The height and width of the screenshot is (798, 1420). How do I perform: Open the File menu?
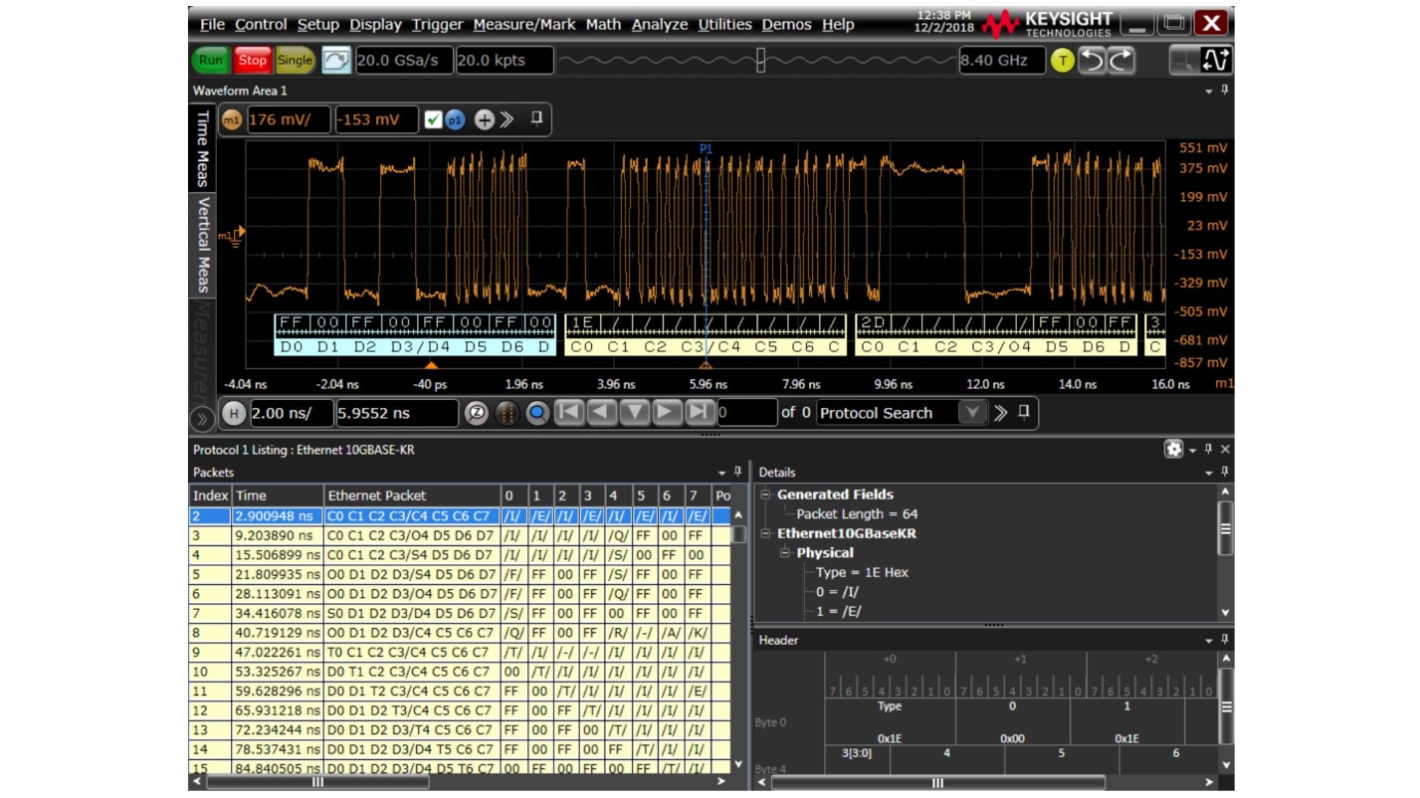click(x=212, y=24)
